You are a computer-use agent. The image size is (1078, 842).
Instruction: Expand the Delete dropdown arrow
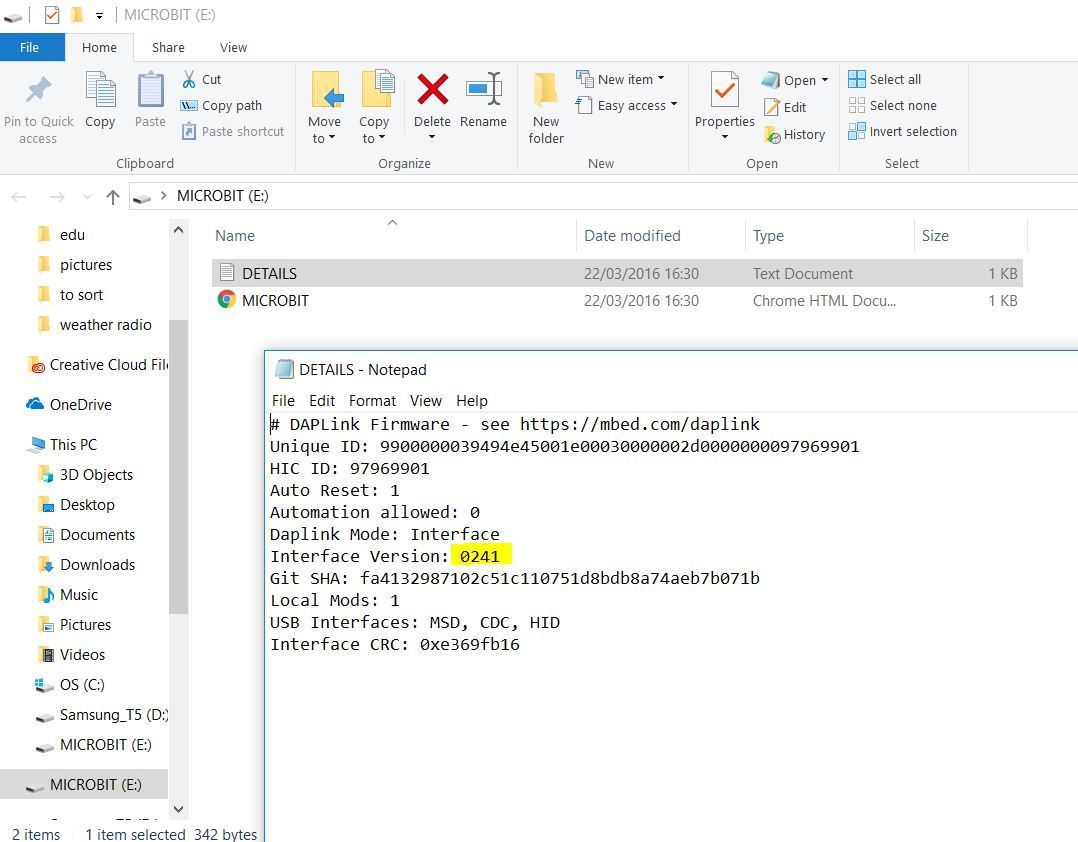point(432,137)
